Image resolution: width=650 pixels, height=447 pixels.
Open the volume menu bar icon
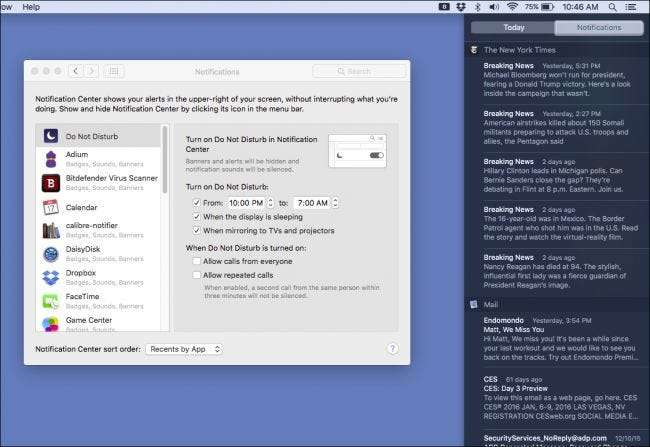click(x=494, y=7)
